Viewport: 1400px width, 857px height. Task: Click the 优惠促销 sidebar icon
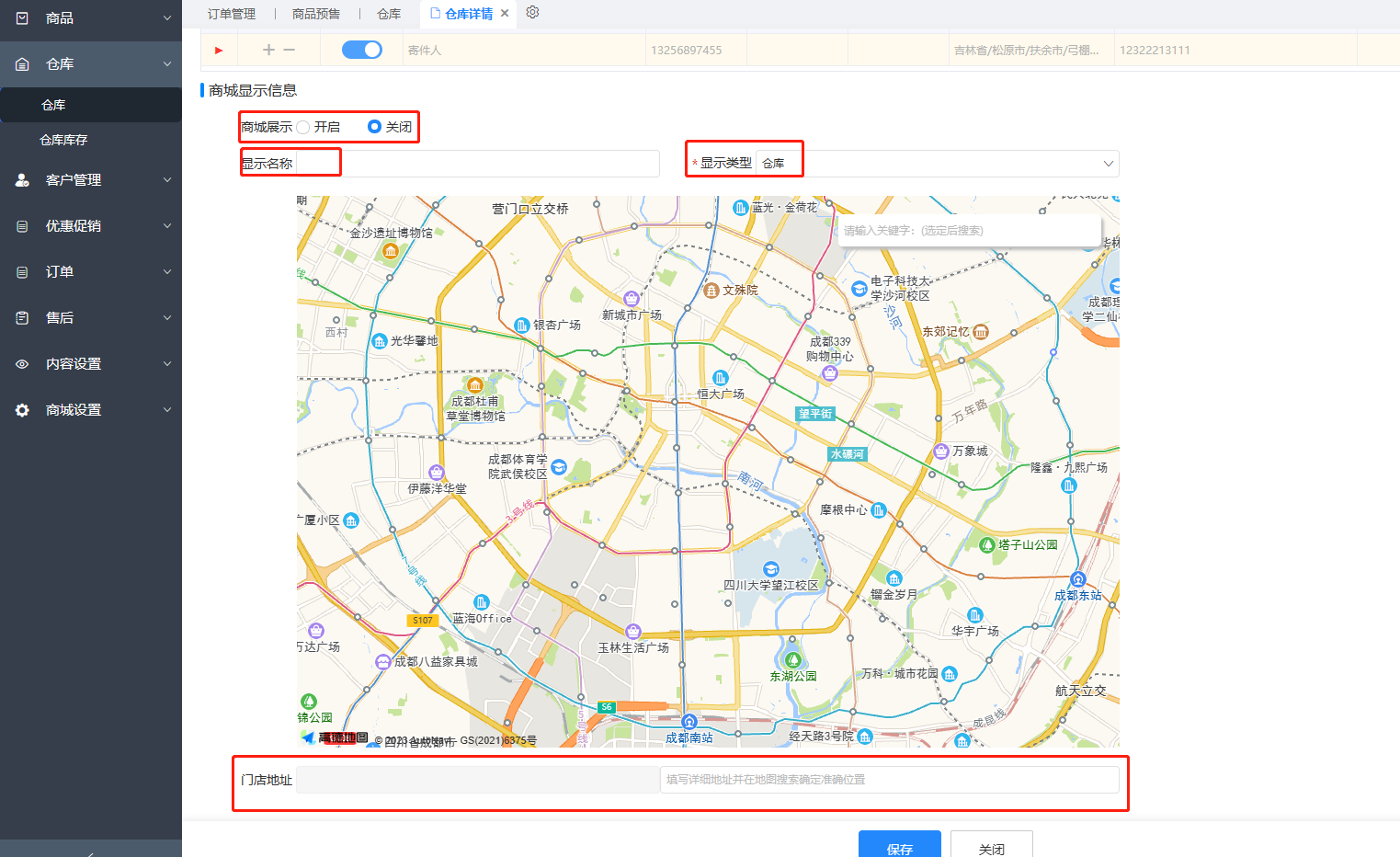(22, 225)
